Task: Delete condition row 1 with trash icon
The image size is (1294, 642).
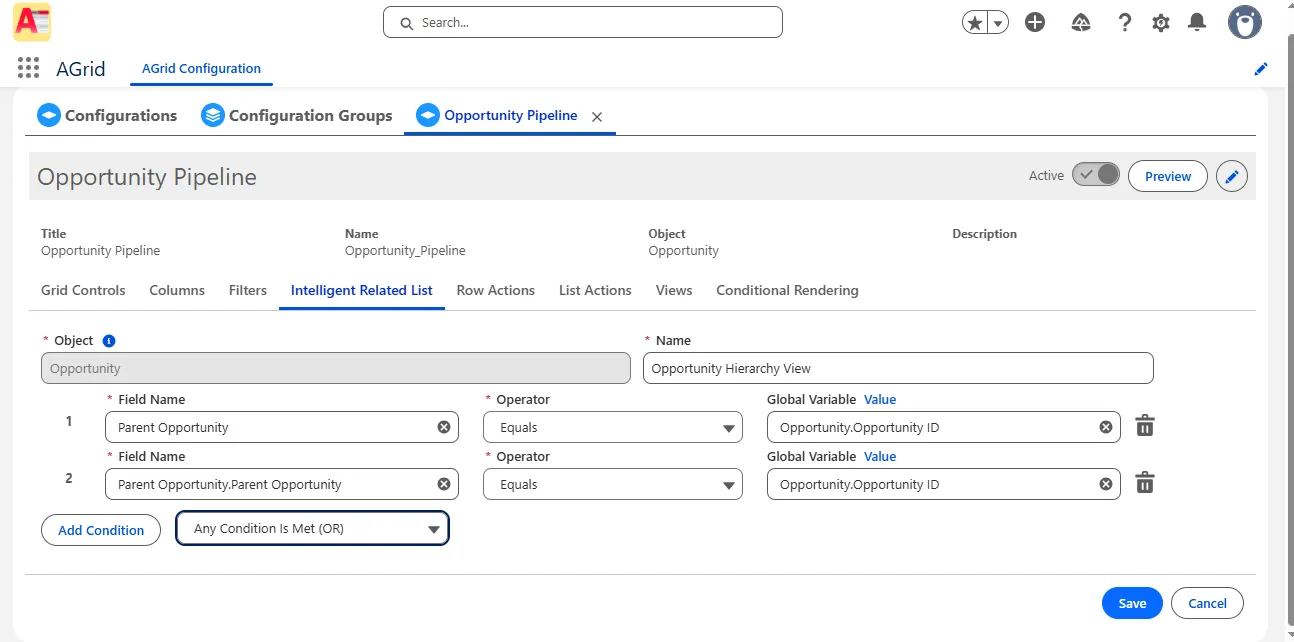Action: click(1145, 427)
